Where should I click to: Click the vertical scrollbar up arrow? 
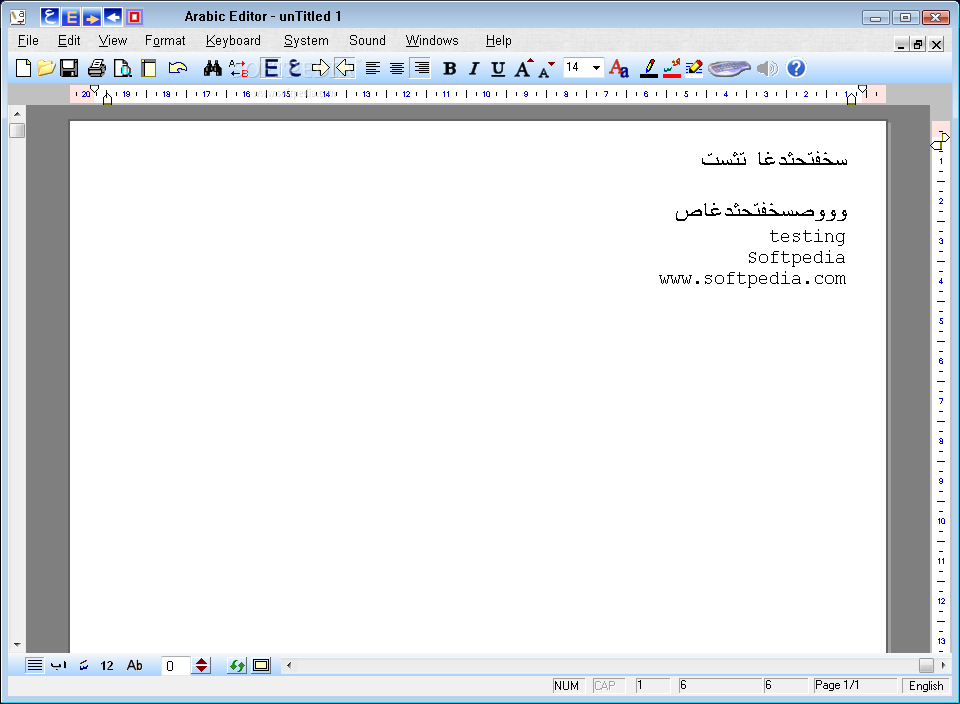pos(17,114)
